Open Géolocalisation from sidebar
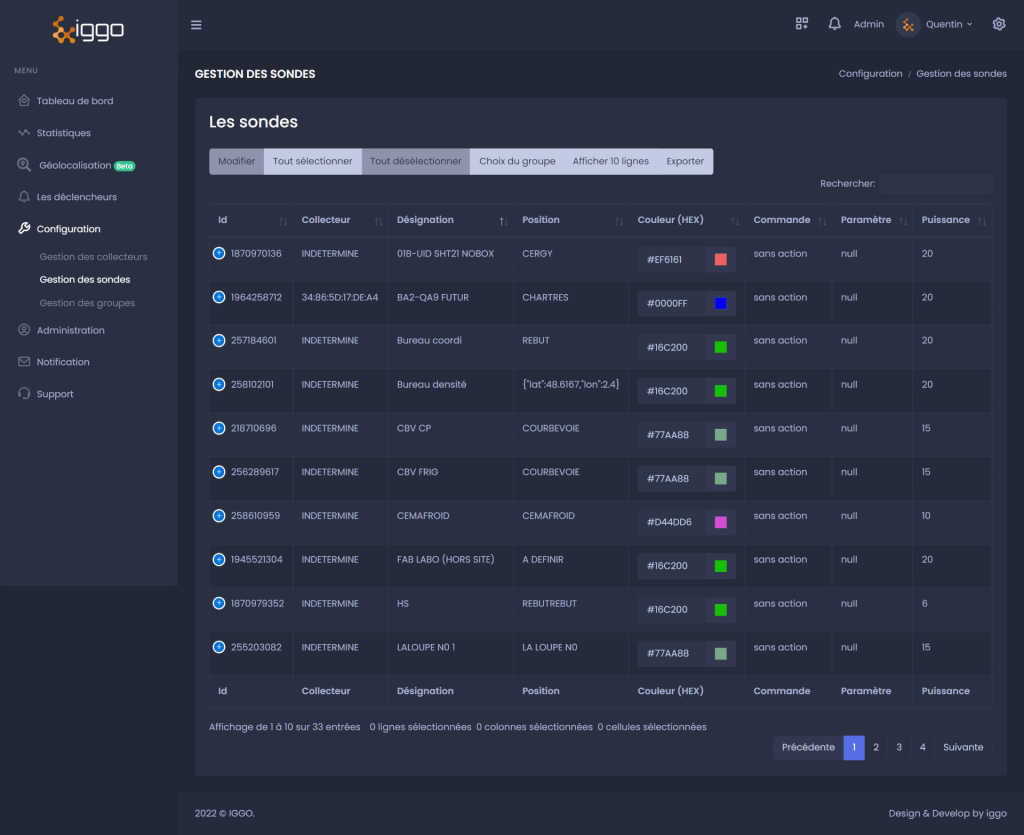 [x=75, y=165]
